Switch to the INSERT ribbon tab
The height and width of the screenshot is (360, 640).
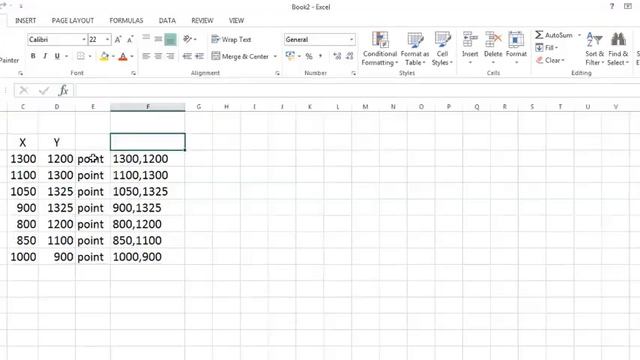[25, 20]
